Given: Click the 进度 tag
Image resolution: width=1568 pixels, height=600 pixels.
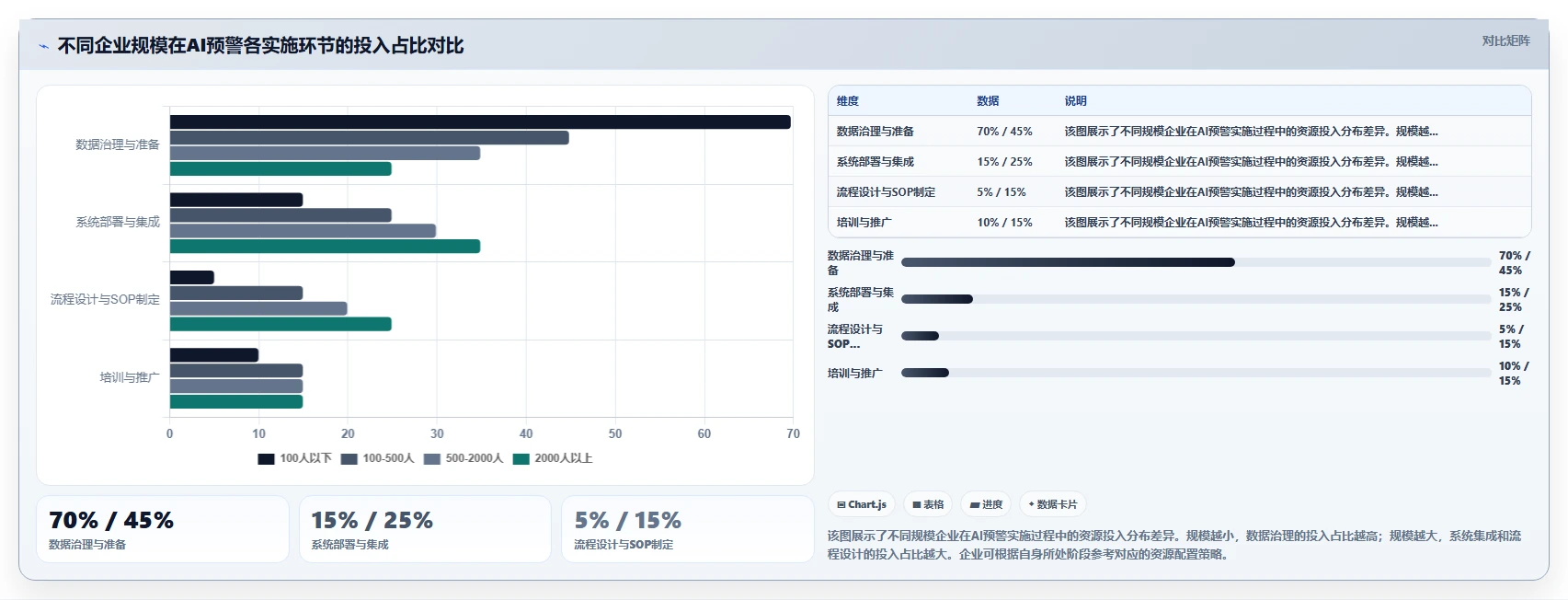Looking at the screenshot, I should pos(986,504).
